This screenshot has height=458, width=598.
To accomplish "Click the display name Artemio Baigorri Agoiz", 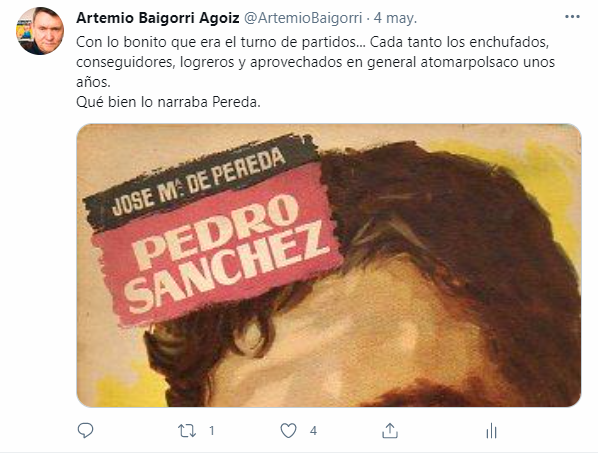I will (158, 18).
